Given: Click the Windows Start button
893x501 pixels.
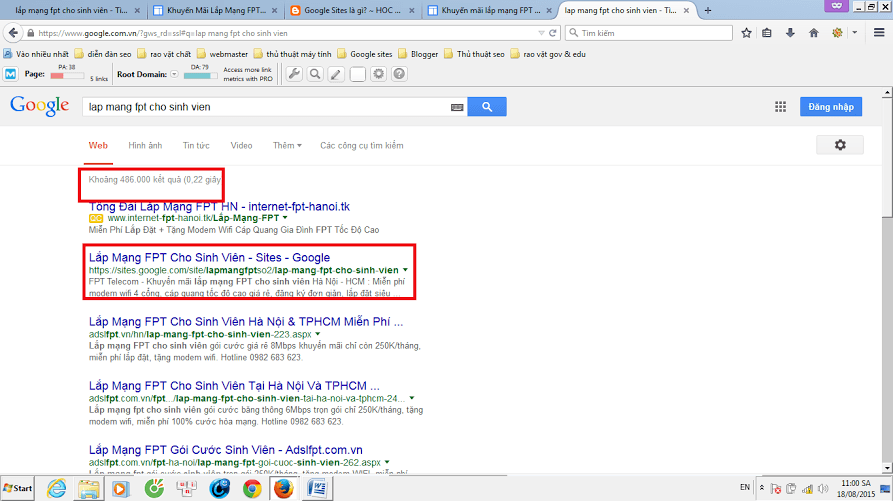Looking at the screenshot, I should tap(18, 488).
